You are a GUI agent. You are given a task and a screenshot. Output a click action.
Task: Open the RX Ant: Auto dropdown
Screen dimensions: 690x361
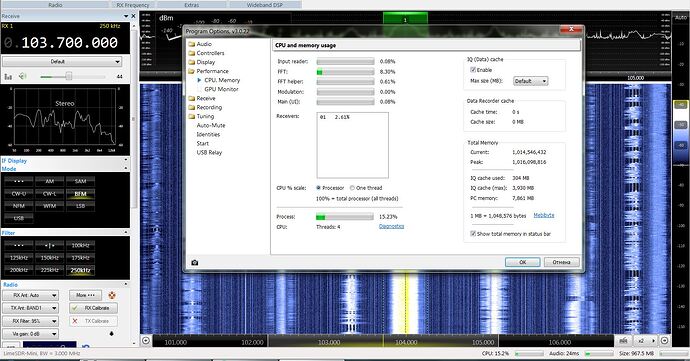[30, 295]
